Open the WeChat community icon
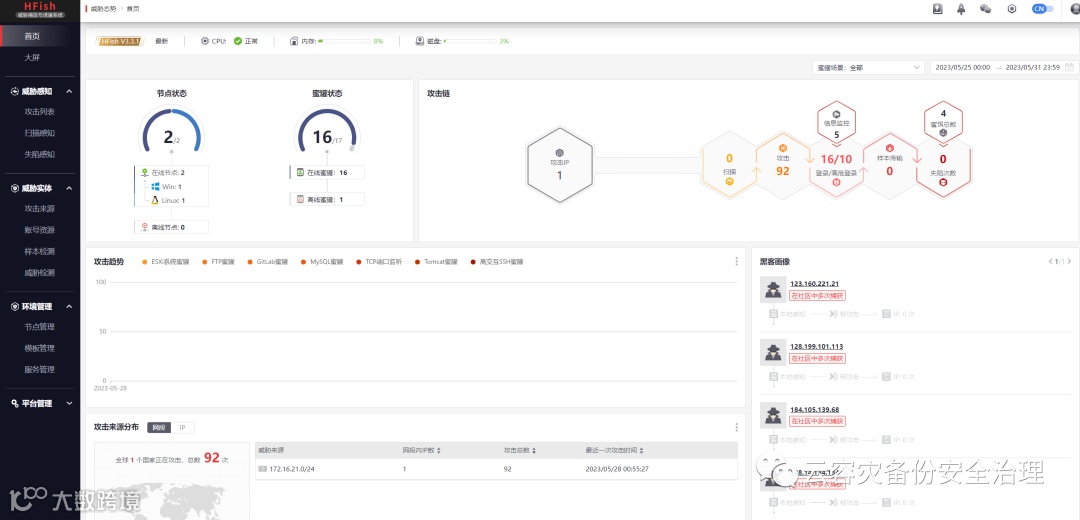This screenshot has height=520, width=1080. point(986,9)
